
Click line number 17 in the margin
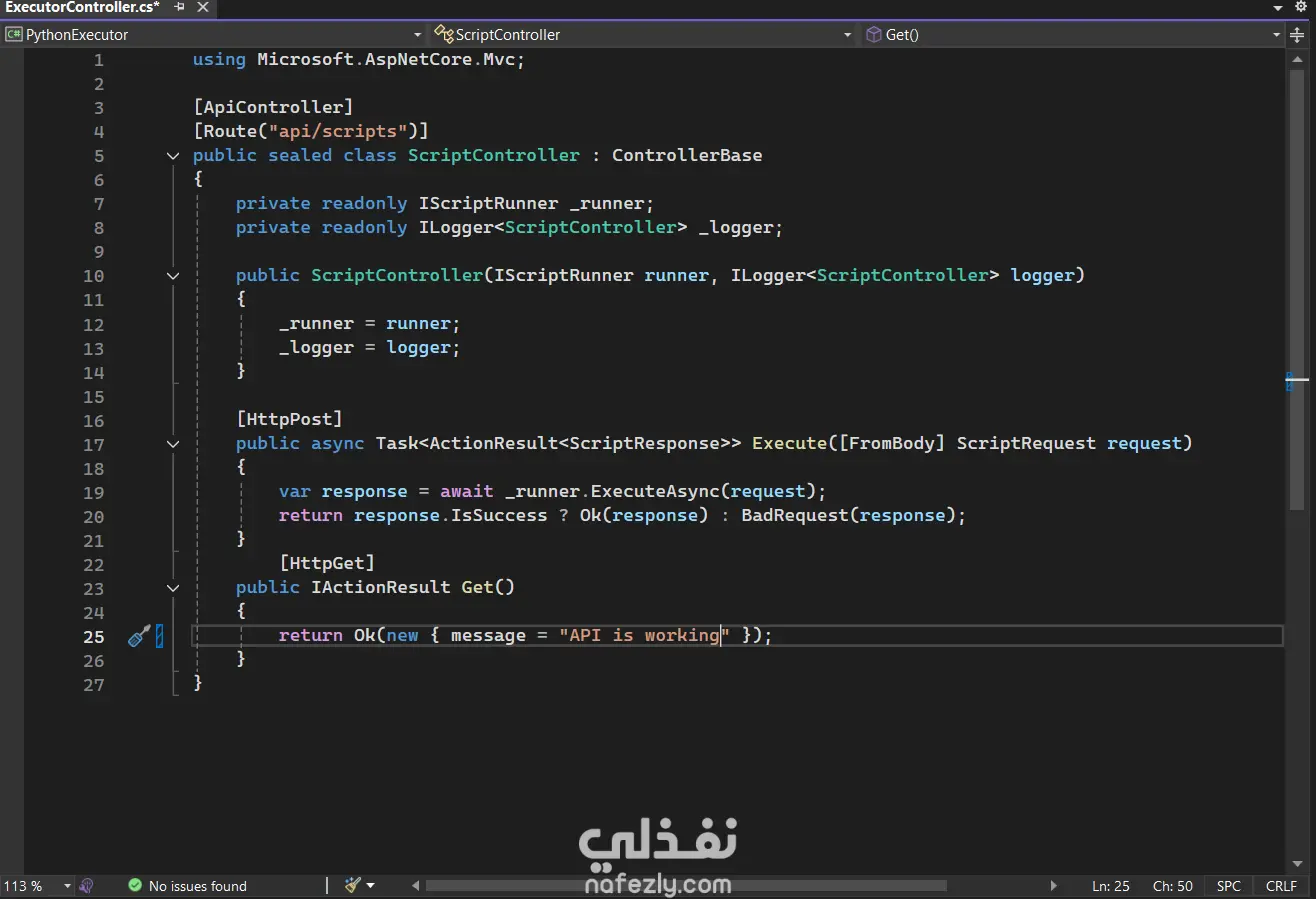(93, 444)
